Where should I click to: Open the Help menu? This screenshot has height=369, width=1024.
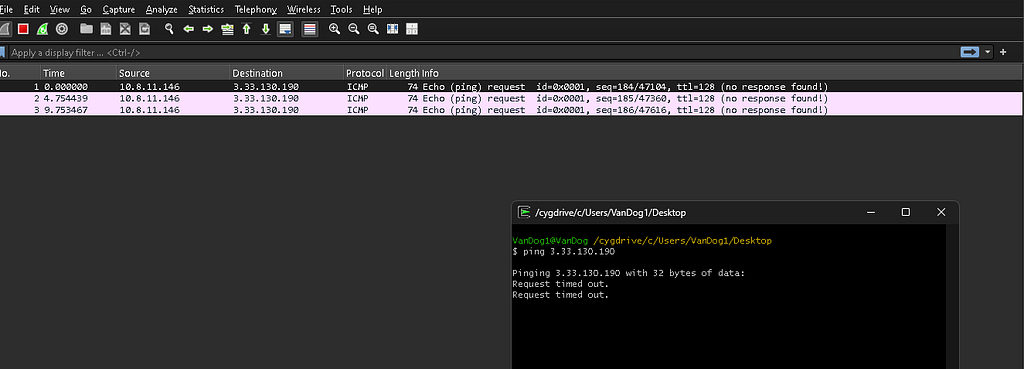[372, 9]
